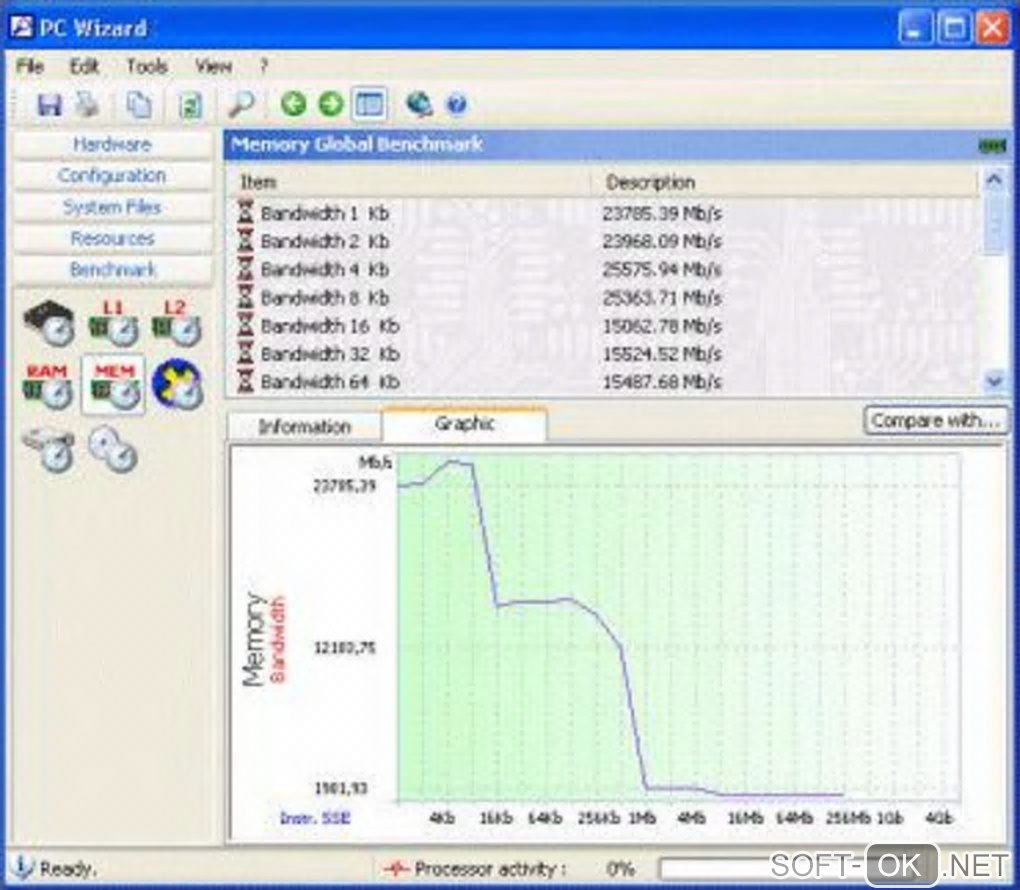Click the status bar Ready icon
The image size is (1020, 890).
[21, 867]
